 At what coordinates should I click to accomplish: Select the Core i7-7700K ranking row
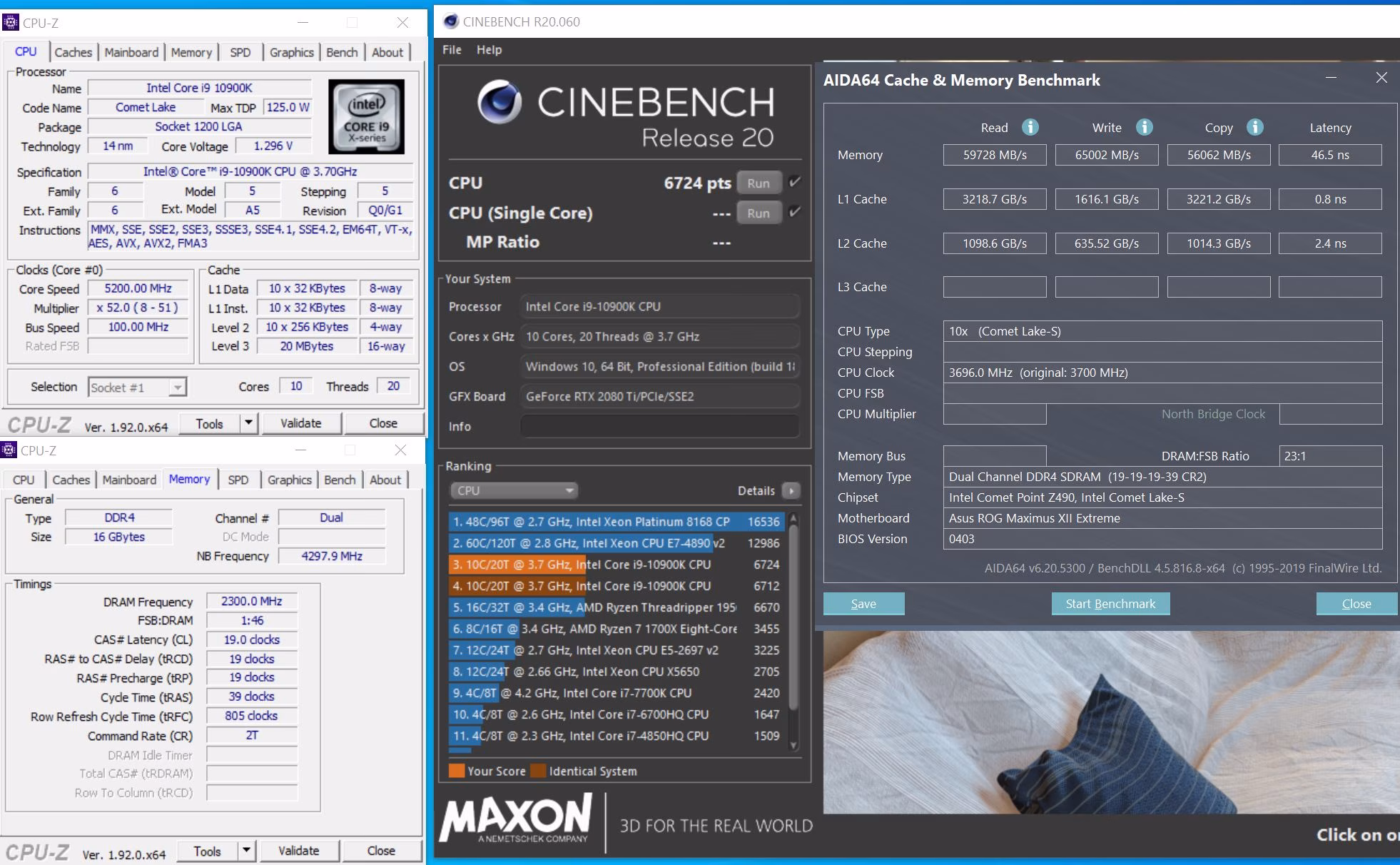coord(617,693)
